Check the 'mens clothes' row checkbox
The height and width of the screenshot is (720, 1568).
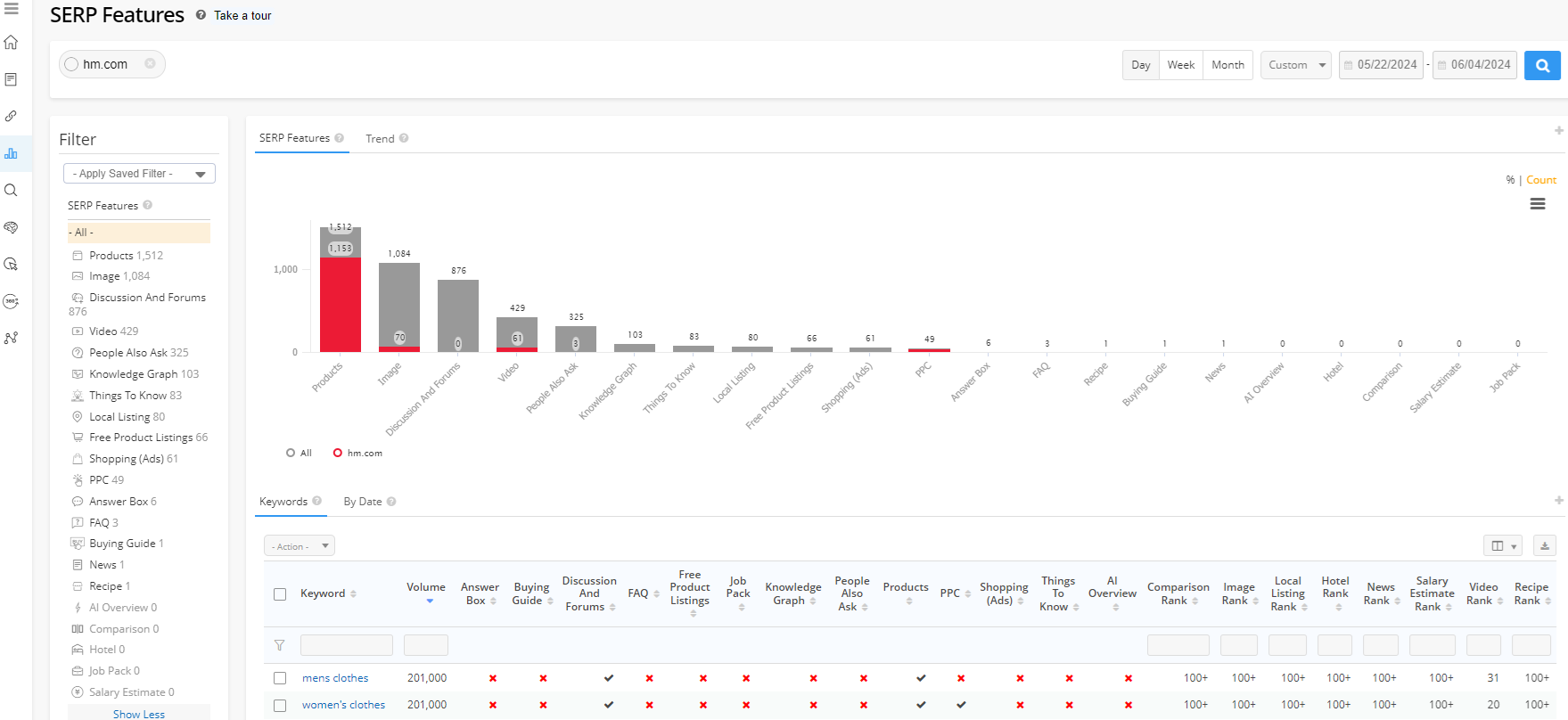point(280,678)
